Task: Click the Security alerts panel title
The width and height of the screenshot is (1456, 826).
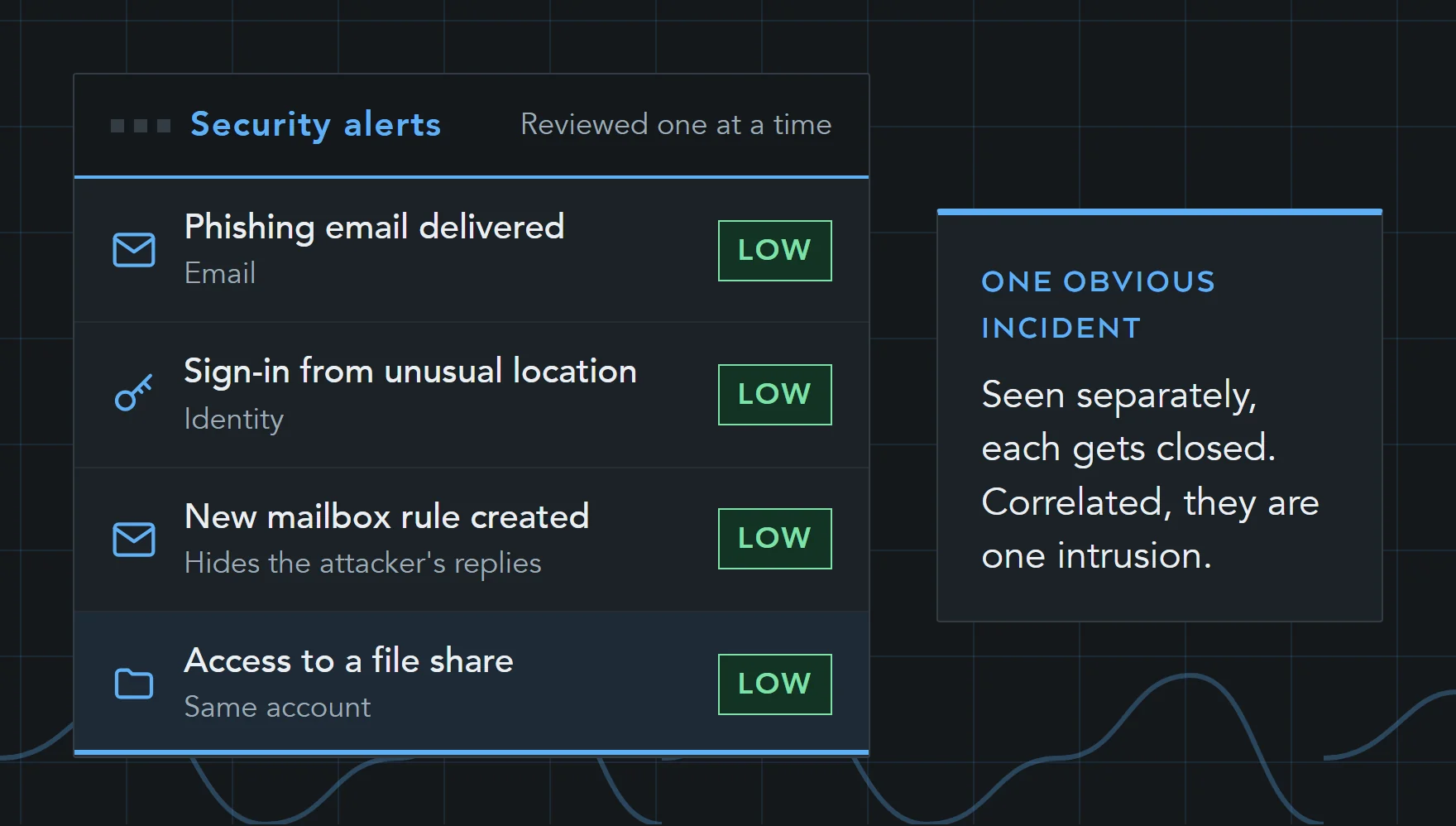Action: [x=315, y=125]
